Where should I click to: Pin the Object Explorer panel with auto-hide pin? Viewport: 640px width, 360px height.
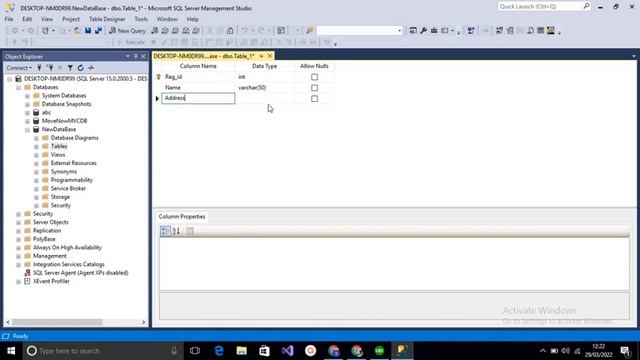click(136, 56)
